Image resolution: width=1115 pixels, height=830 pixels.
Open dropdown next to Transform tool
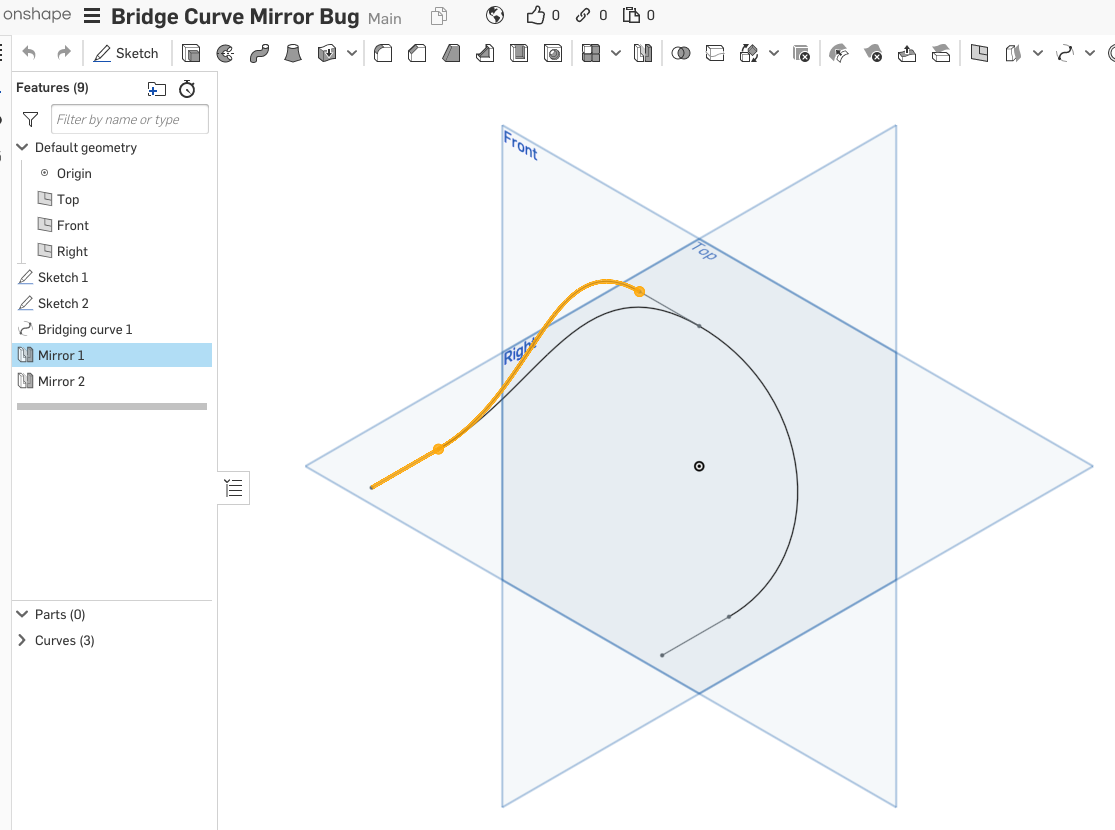(774, 53)
